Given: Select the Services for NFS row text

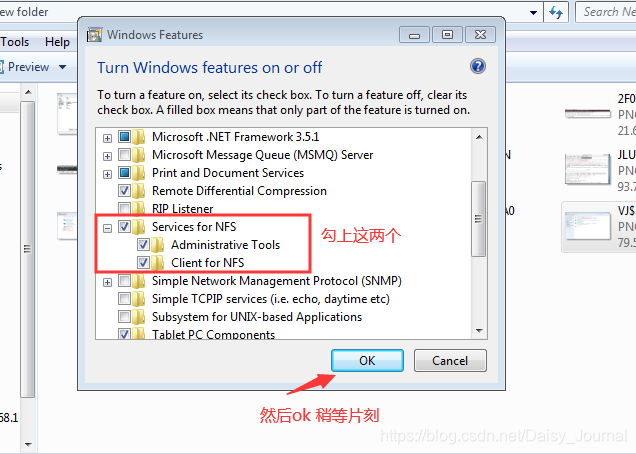Looking at the screenshot, I should click(x=194, y=227).
